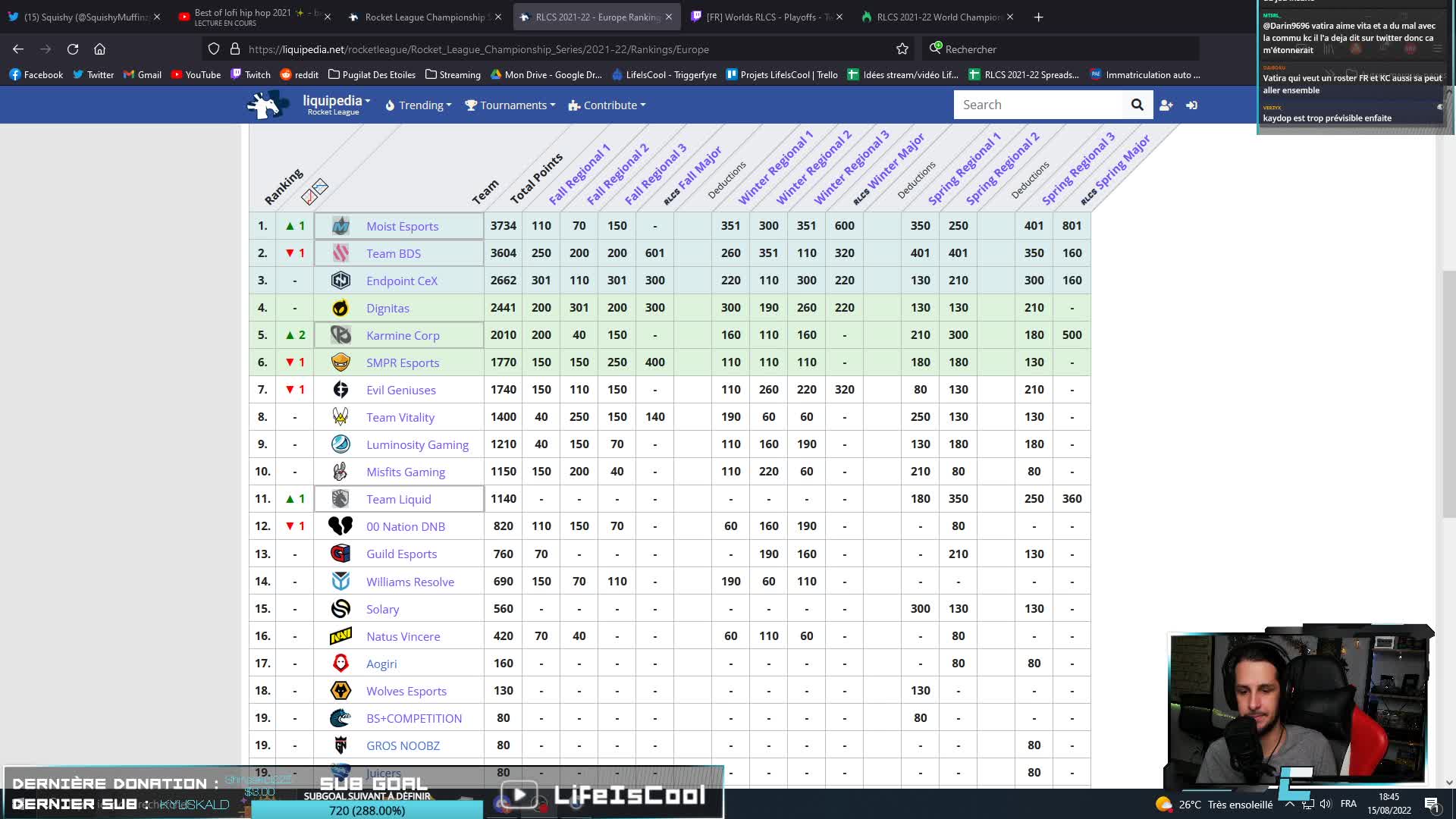The width and height of the screenshot is (1456, 819).
Task: Click the search magnifier button
Action: coord(1137,105)
